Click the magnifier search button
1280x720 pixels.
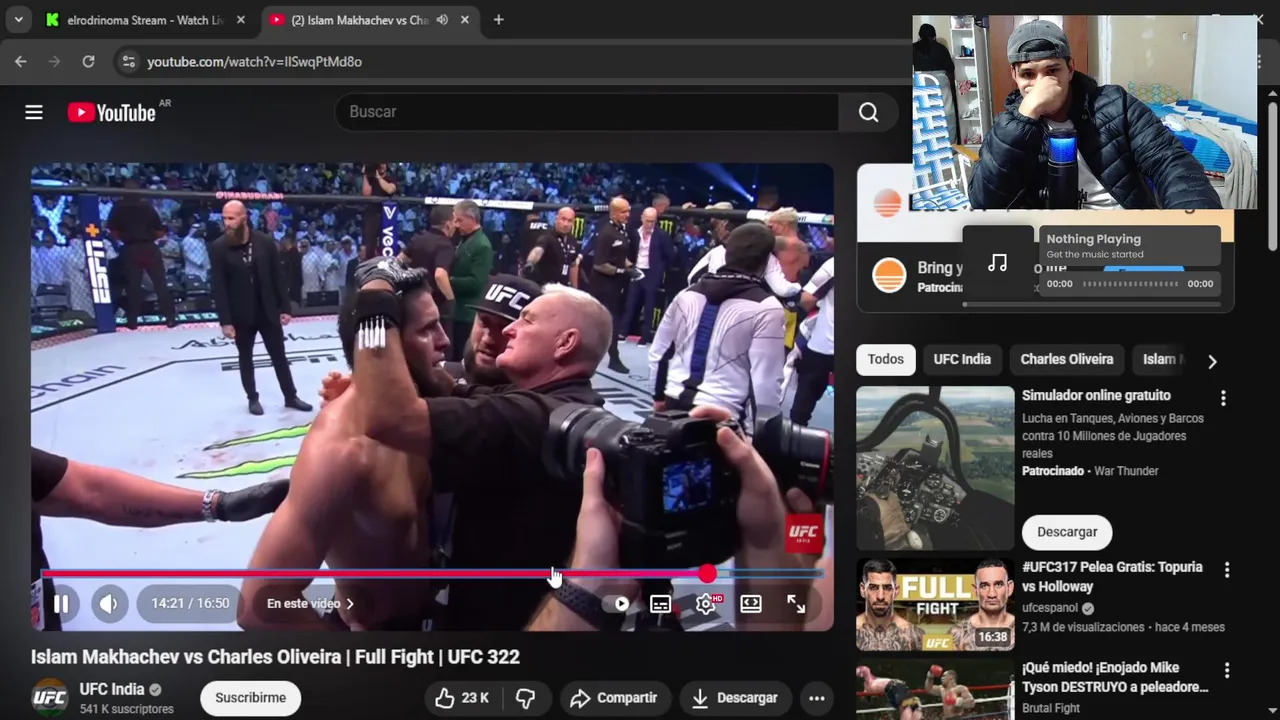pyautogui.click(x=868, y=112)
